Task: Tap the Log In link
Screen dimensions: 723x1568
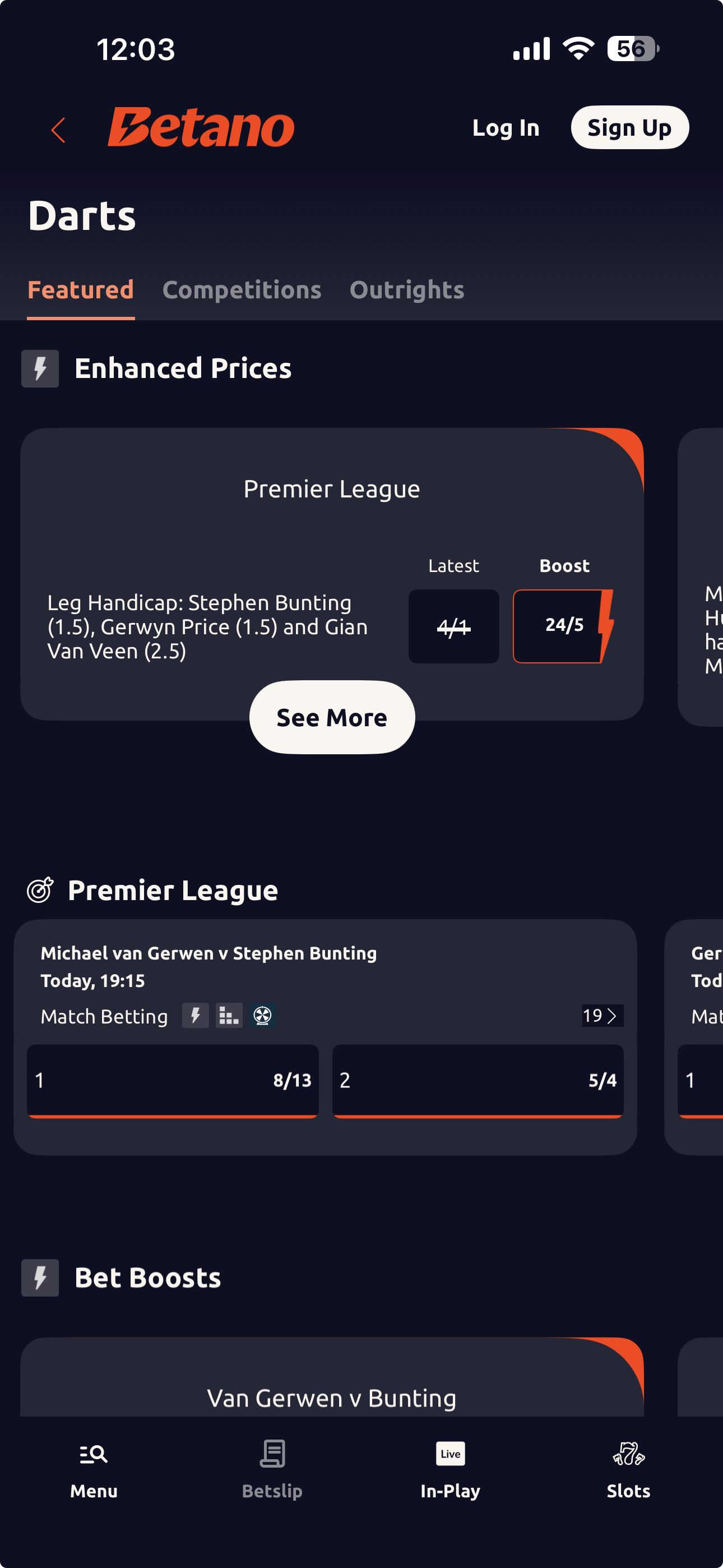Action: point(506,128)
